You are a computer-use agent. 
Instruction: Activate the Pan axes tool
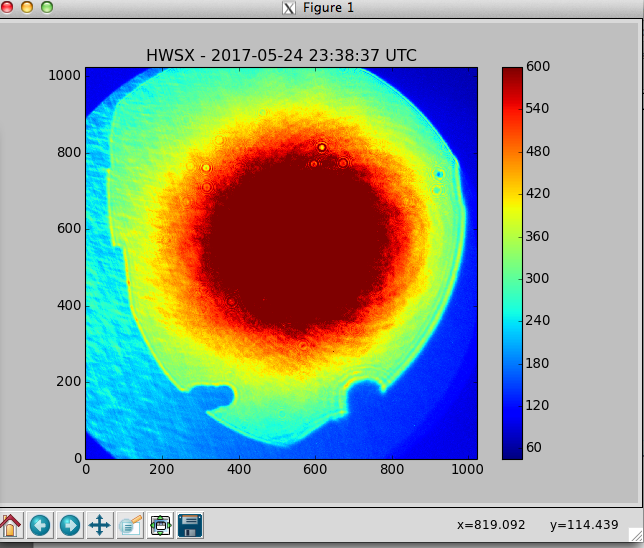[x=100, y=525]
